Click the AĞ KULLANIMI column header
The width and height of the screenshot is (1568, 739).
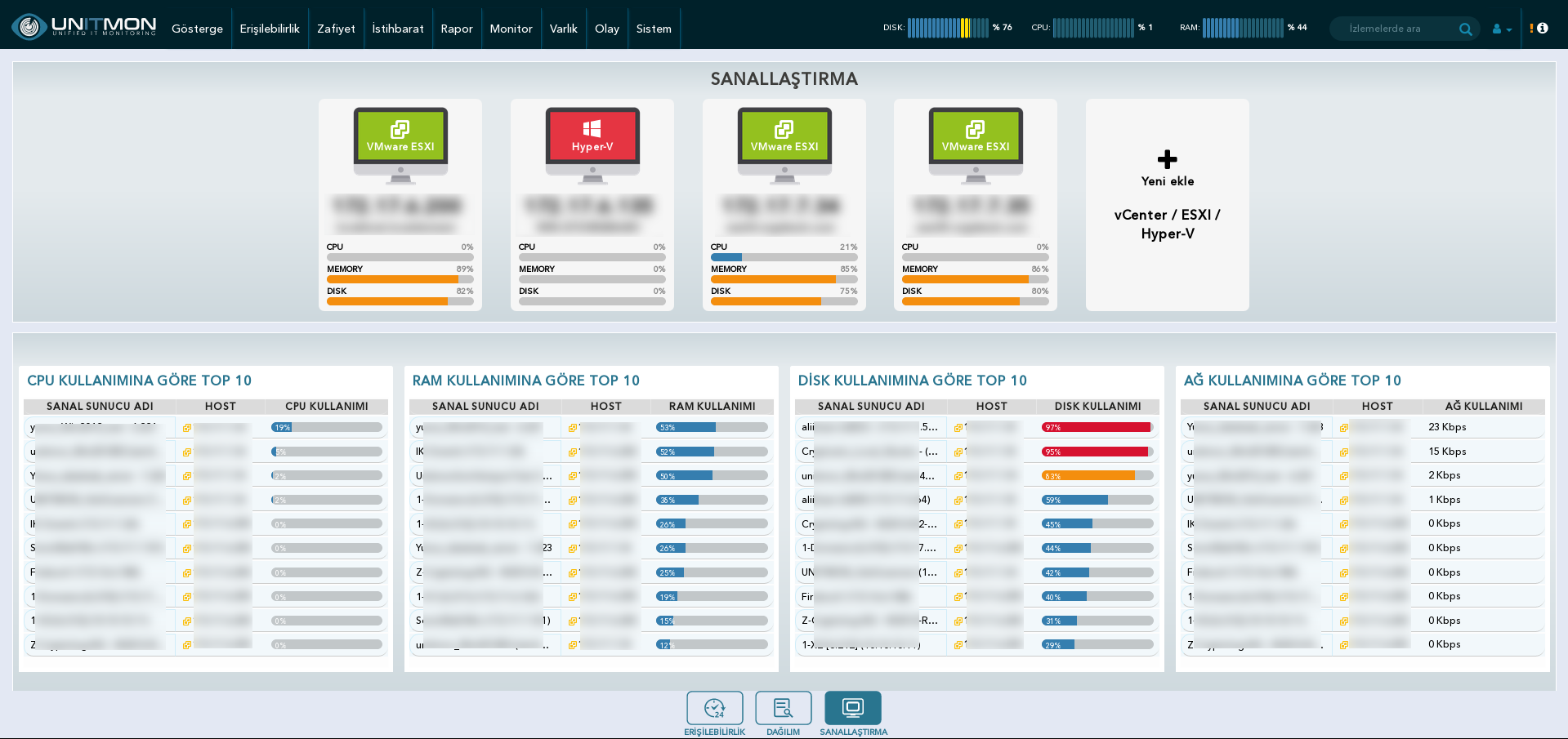pyautogui.click(x=1483, y=406)
